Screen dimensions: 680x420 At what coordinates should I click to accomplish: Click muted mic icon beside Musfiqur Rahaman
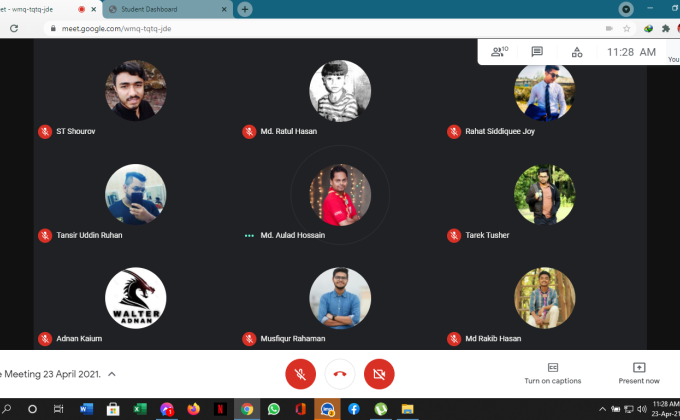(x=249, y=339)
